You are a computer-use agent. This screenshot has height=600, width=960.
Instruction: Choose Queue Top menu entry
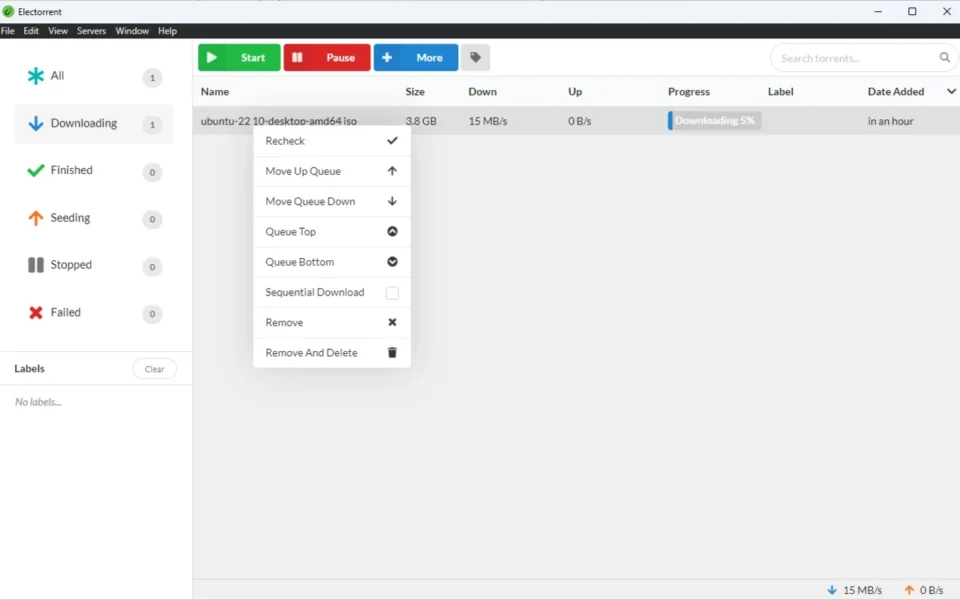(x=332, y=232)
